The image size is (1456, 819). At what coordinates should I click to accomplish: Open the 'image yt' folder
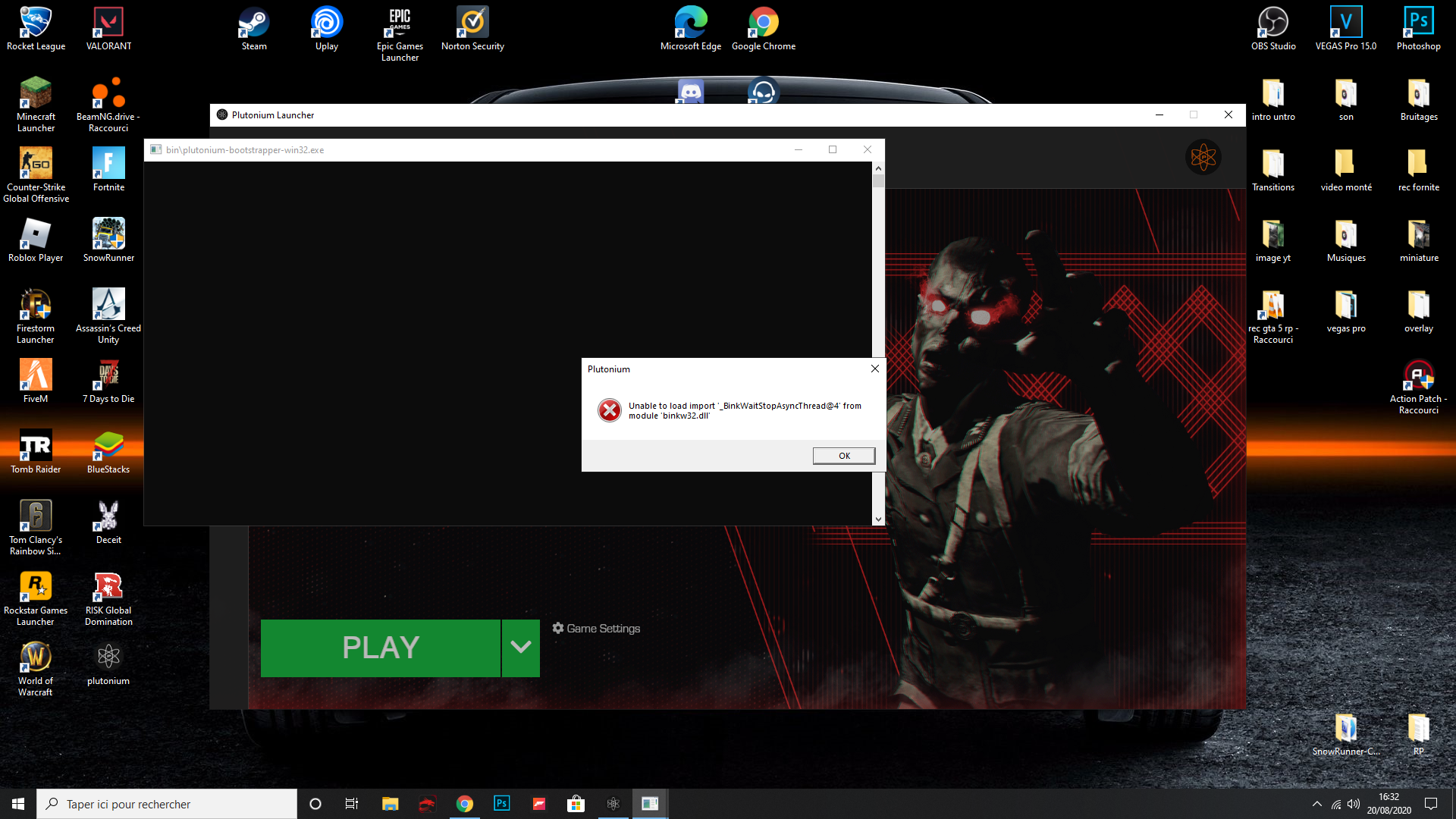click(1273, 240)
